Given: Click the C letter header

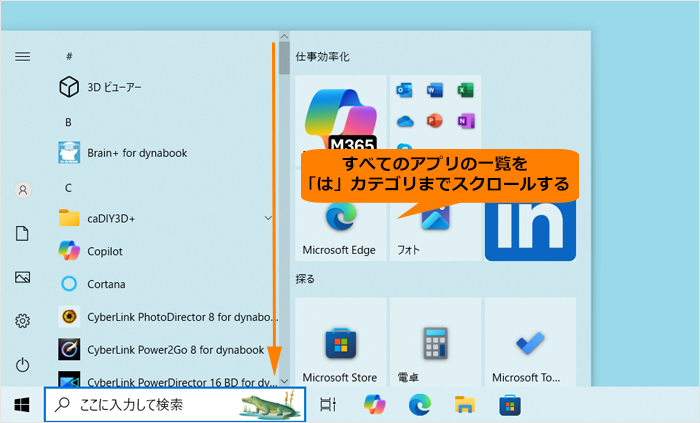Looking at the screenshot, I should coord(68,188).
